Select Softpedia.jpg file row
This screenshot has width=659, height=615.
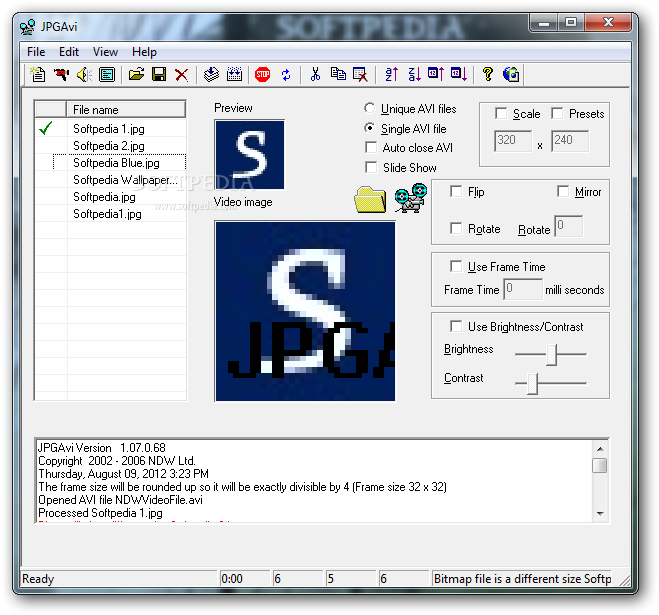tap(111, 197)
